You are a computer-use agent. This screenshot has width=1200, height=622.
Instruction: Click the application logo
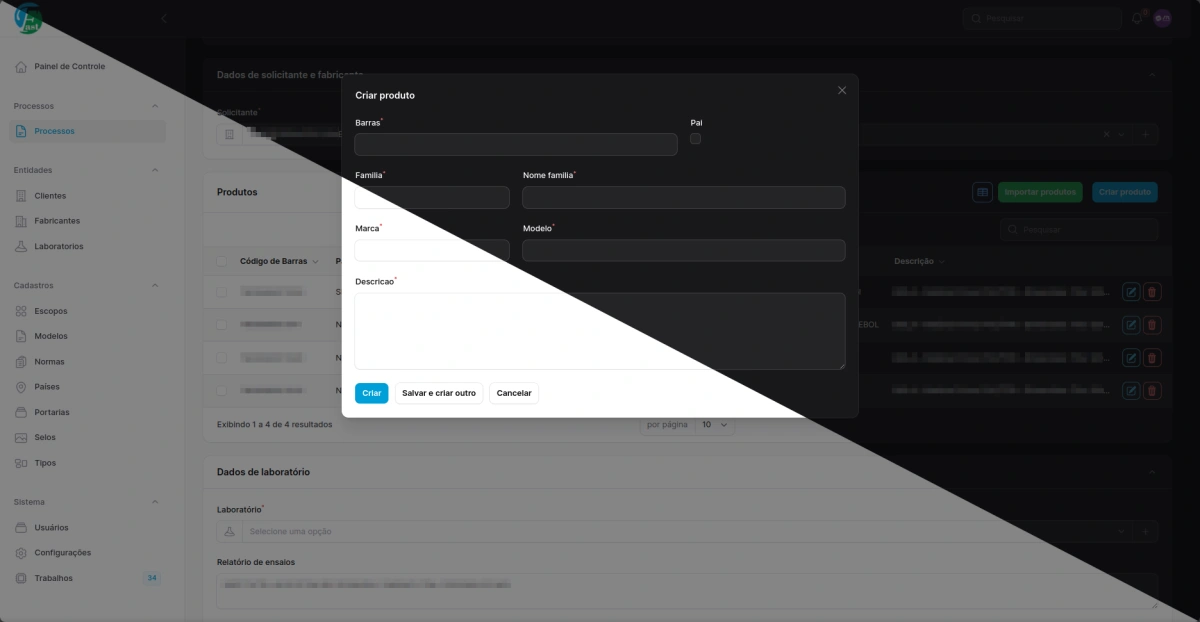(28, 19)
